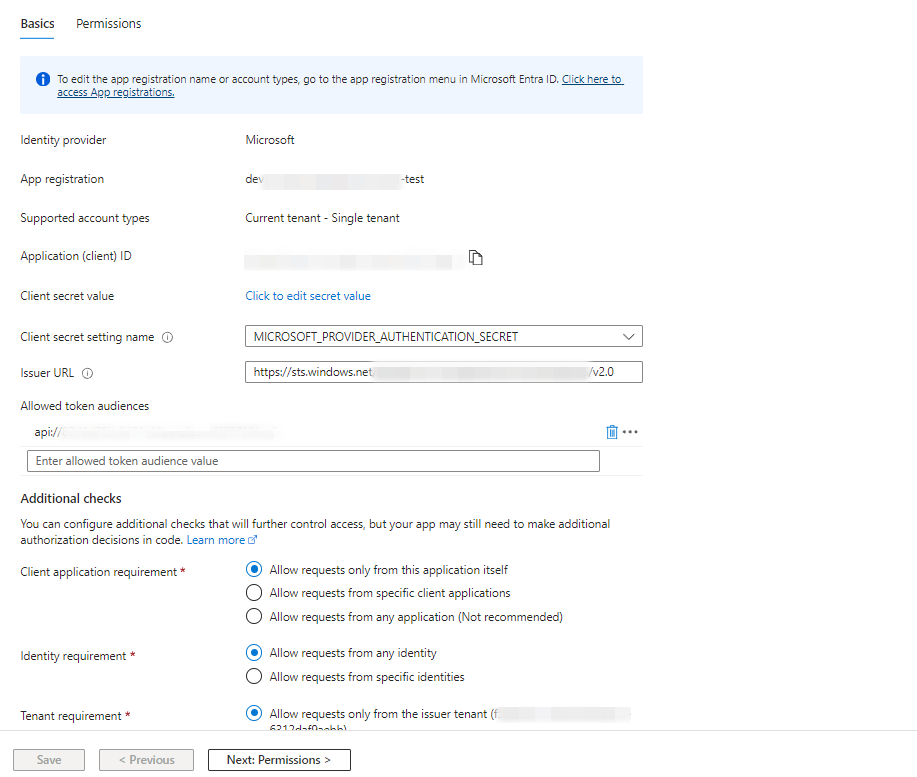Choose Allow requests from specific identities
The width and height of the screenshot is (917, 777).
click(254, 677)
